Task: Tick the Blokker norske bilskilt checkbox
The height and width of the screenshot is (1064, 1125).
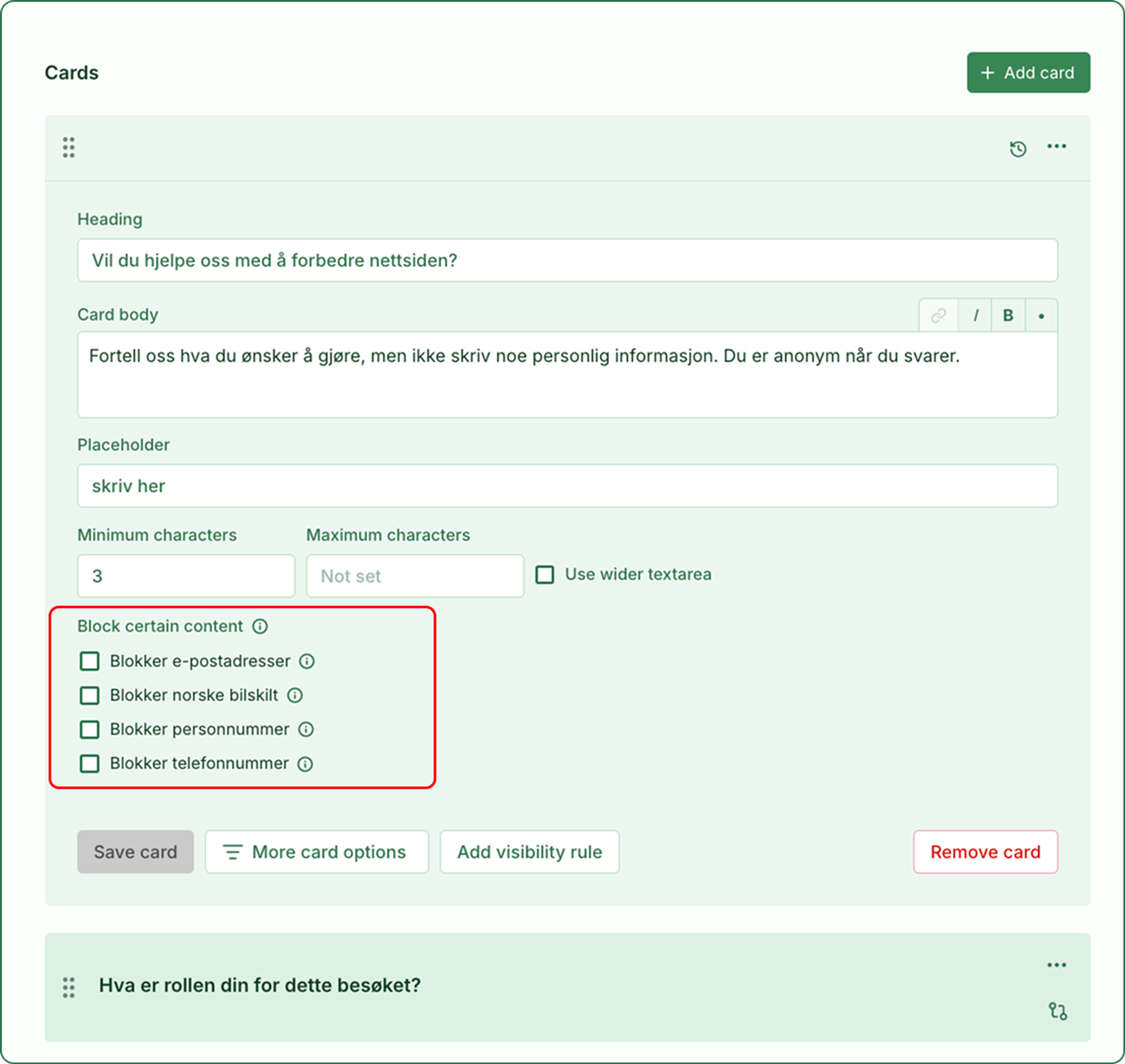Action: [x=90, y=695]
